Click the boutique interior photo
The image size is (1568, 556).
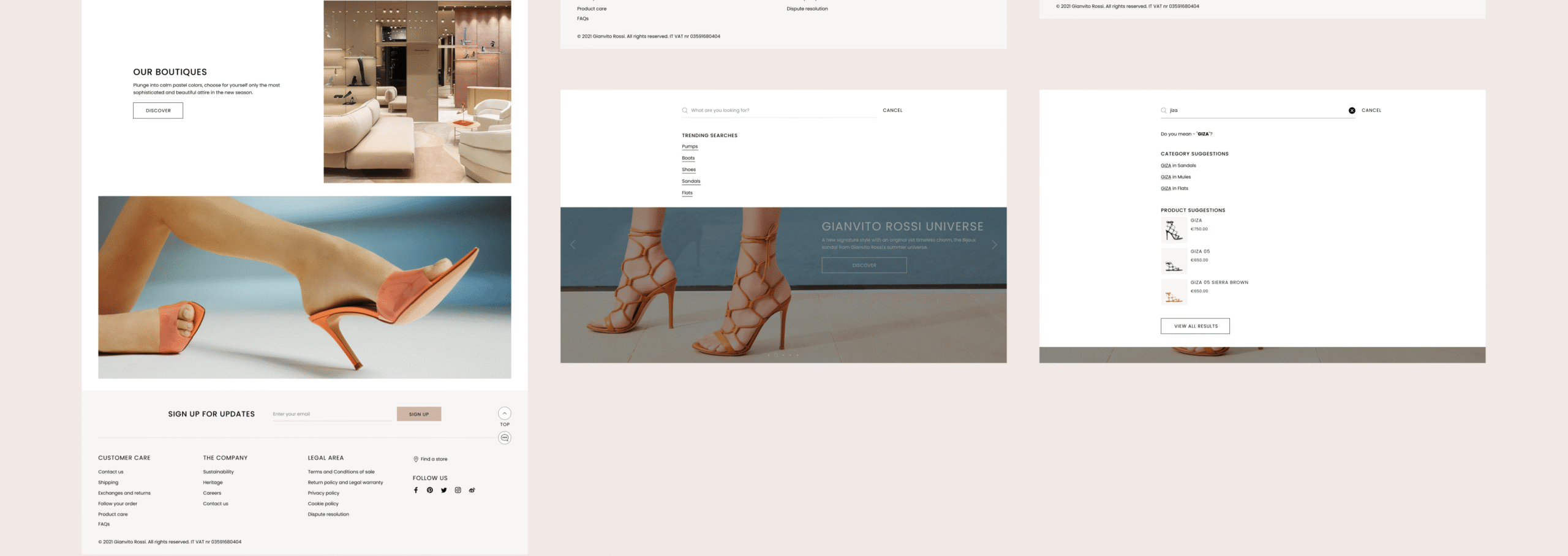click(x=417, y=92)
